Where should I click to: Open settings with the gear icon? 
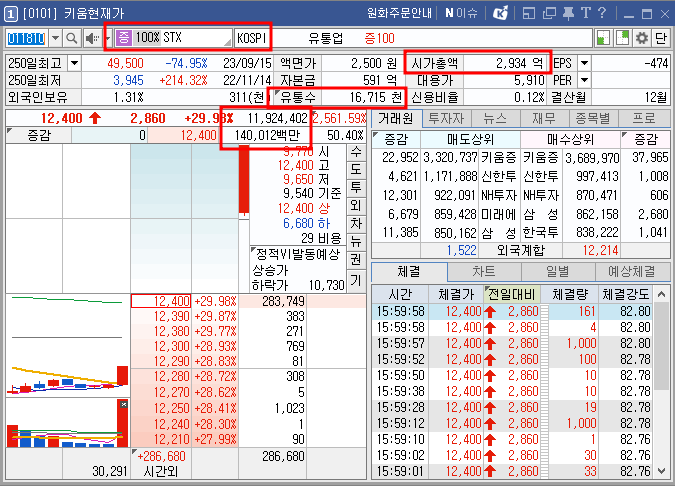(641, 38)
